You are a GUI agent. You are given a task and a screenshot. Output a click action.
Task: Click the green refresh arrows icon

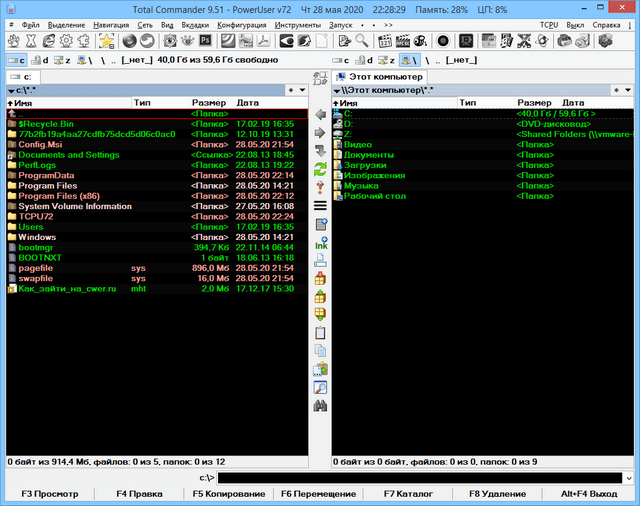pyautogui.click(x=321, y=168)
